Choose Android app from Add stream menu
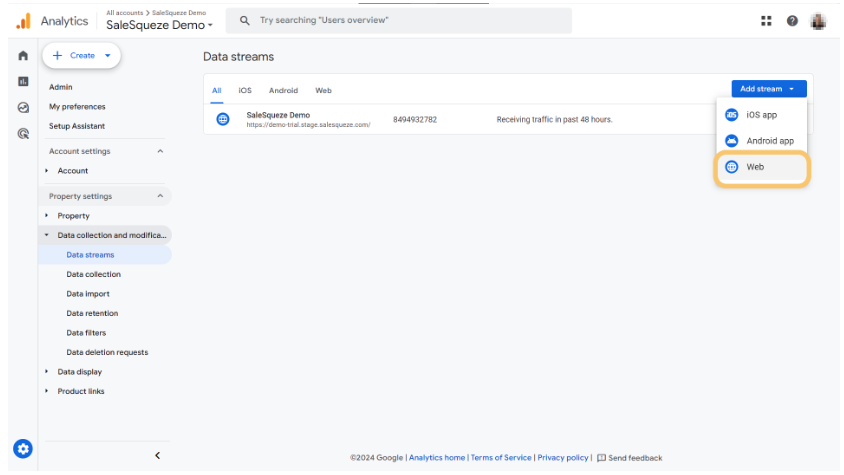Screen dimensions: 844x475 tap(762, 141)
